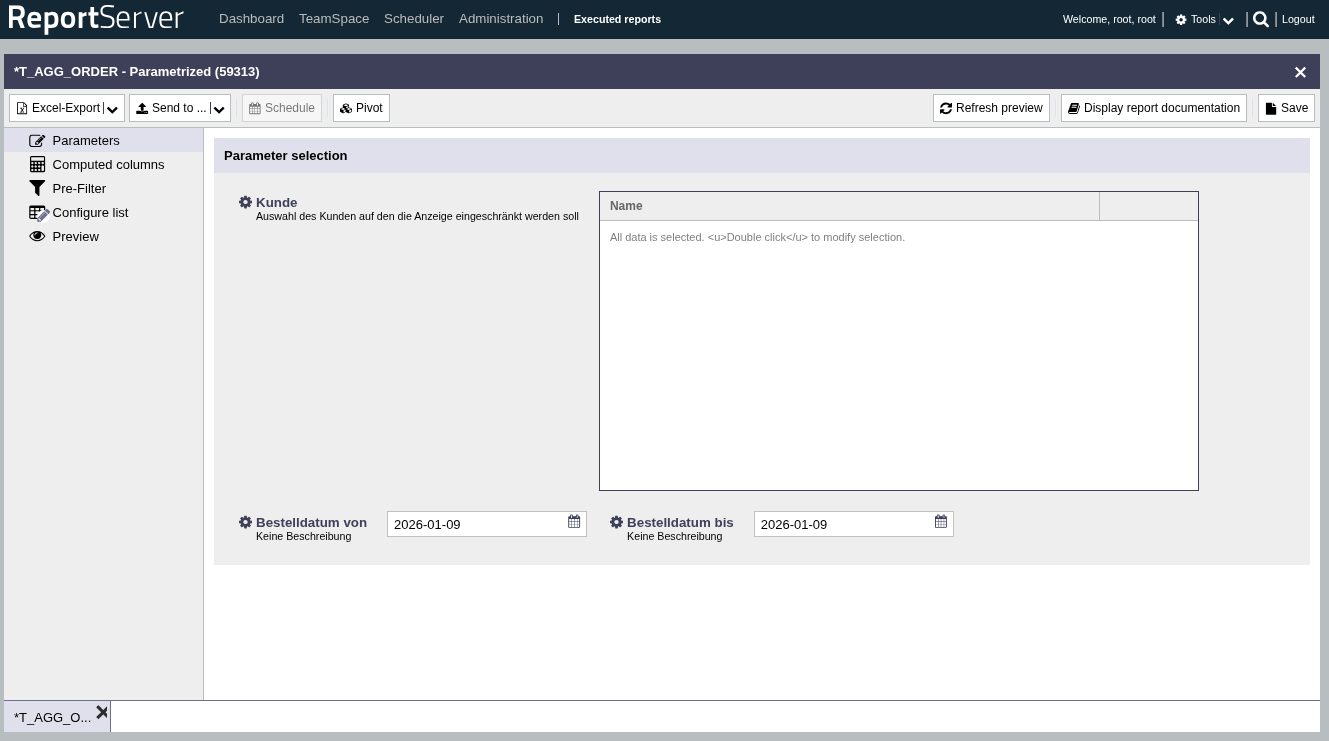Open calendar picker for Bestelldatum bis
The width and height of the screenshot is (1329, 741).
[x=941, y=522]
